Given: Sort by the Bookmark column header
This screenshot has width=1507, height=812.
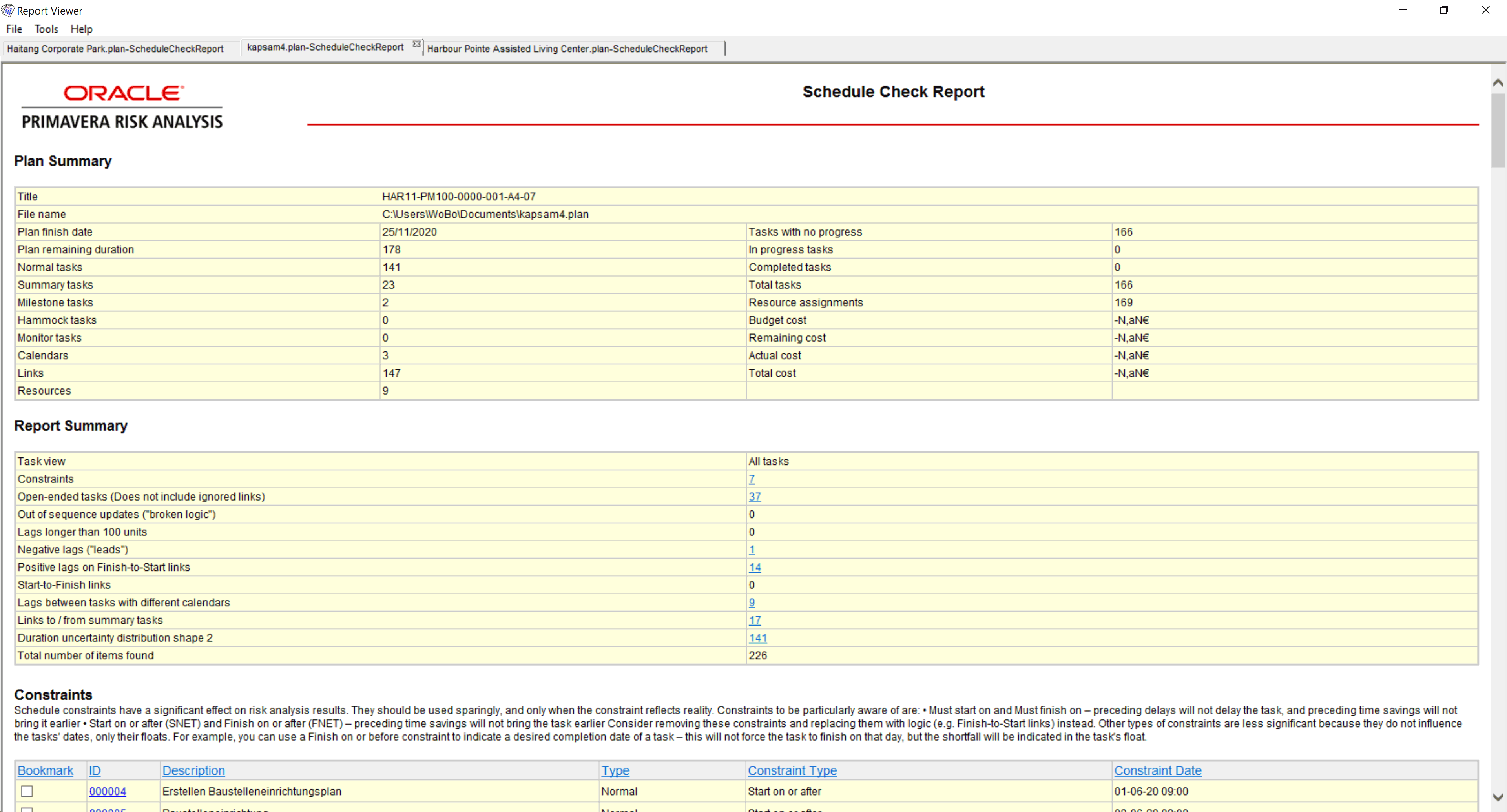Looking at the screenshot, I should click(45, 770).
